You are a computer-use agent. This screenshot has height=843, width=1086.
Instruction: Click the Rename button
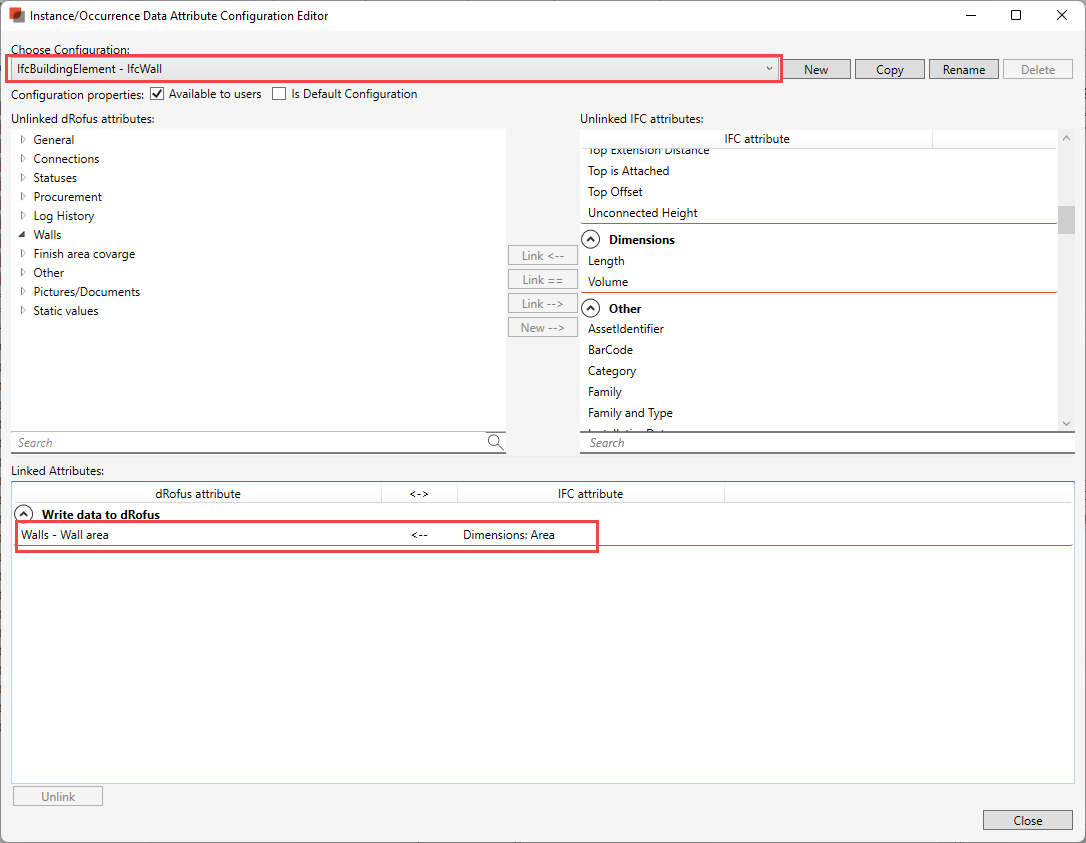(963, 69)
